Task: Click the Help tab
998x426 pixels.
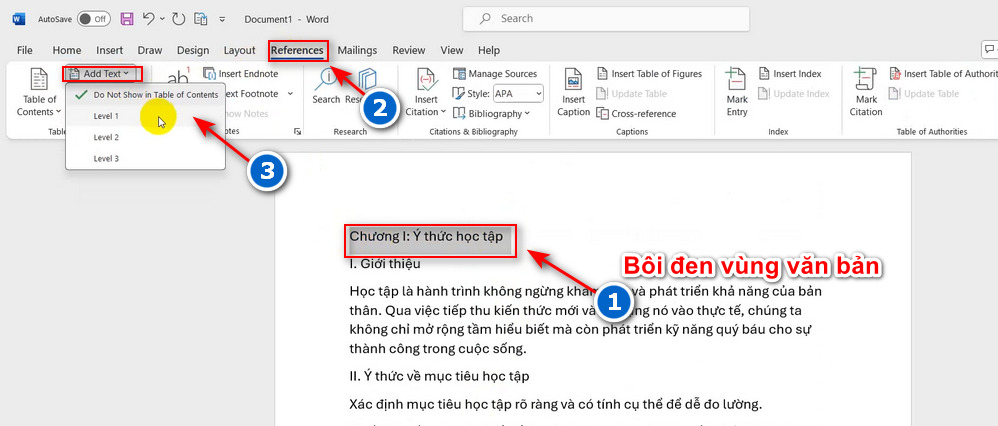Action: tap(489, 50)
